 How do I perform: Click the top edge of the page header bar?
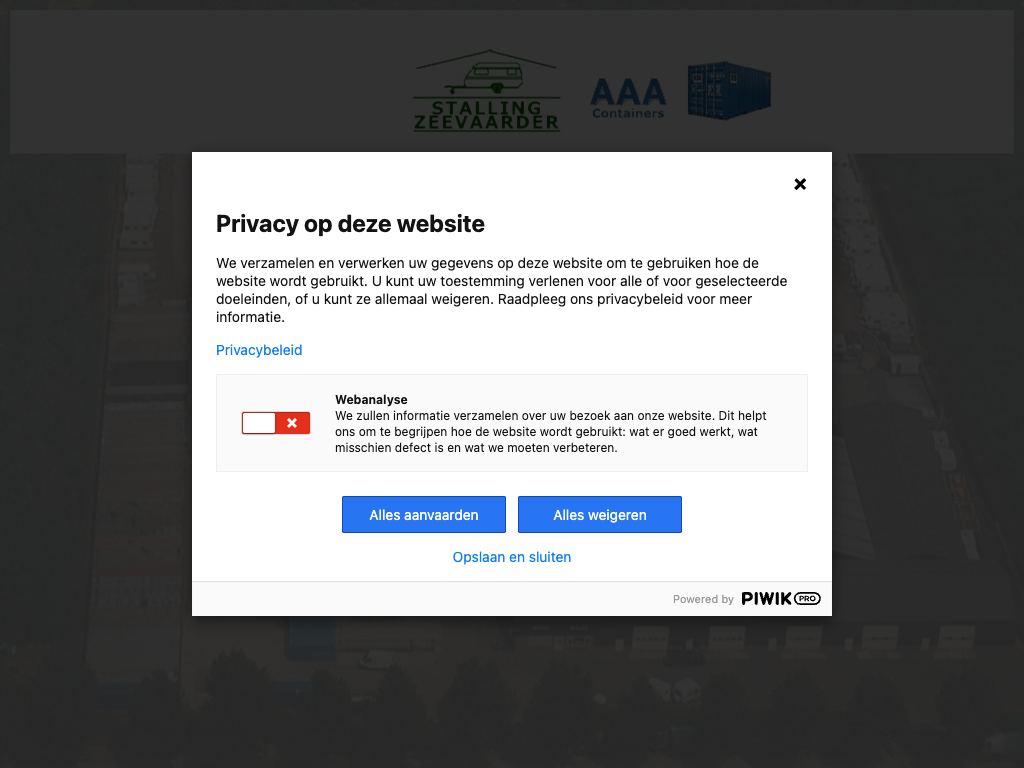click(512, 12)
